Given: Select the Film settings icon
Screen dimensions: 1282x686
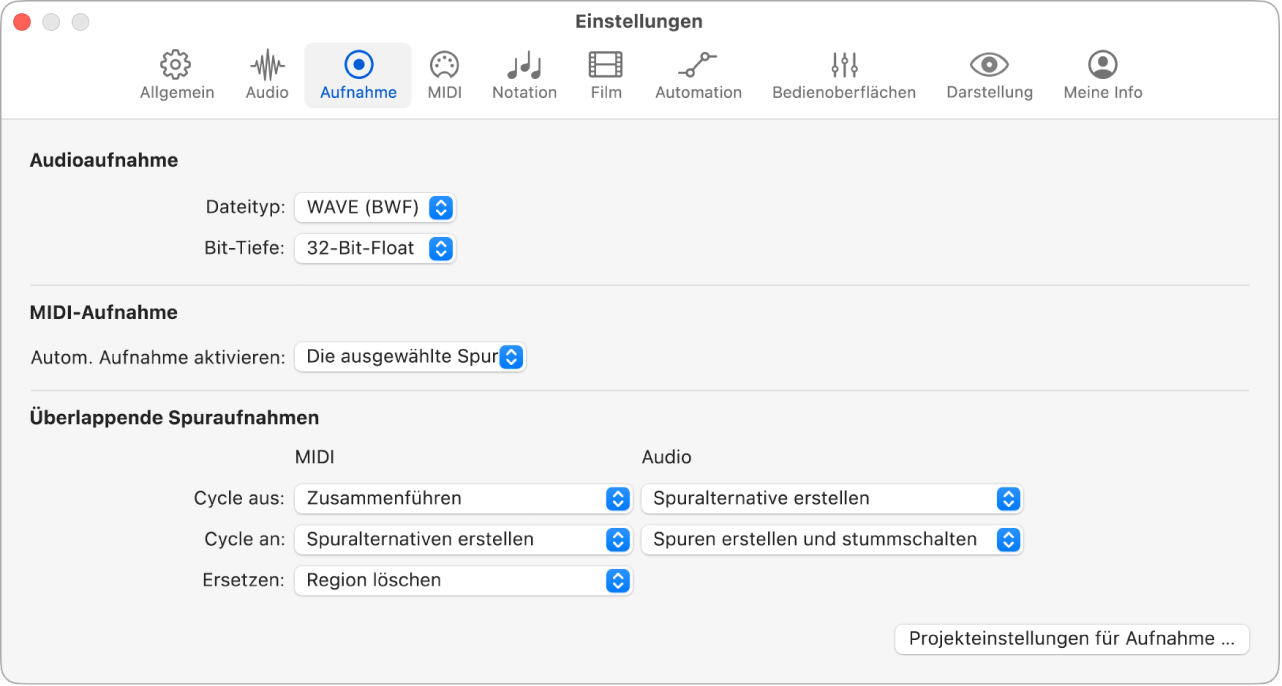Looking at the screenshot, I should (x=605, y=72).
